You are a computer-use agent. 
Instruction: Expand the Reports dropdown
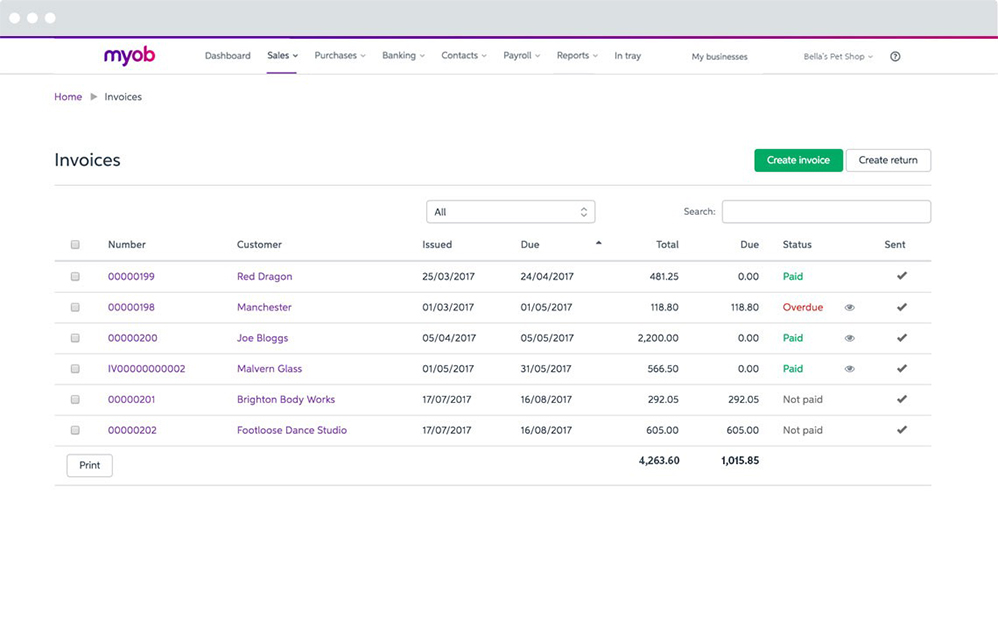point(577,56)
